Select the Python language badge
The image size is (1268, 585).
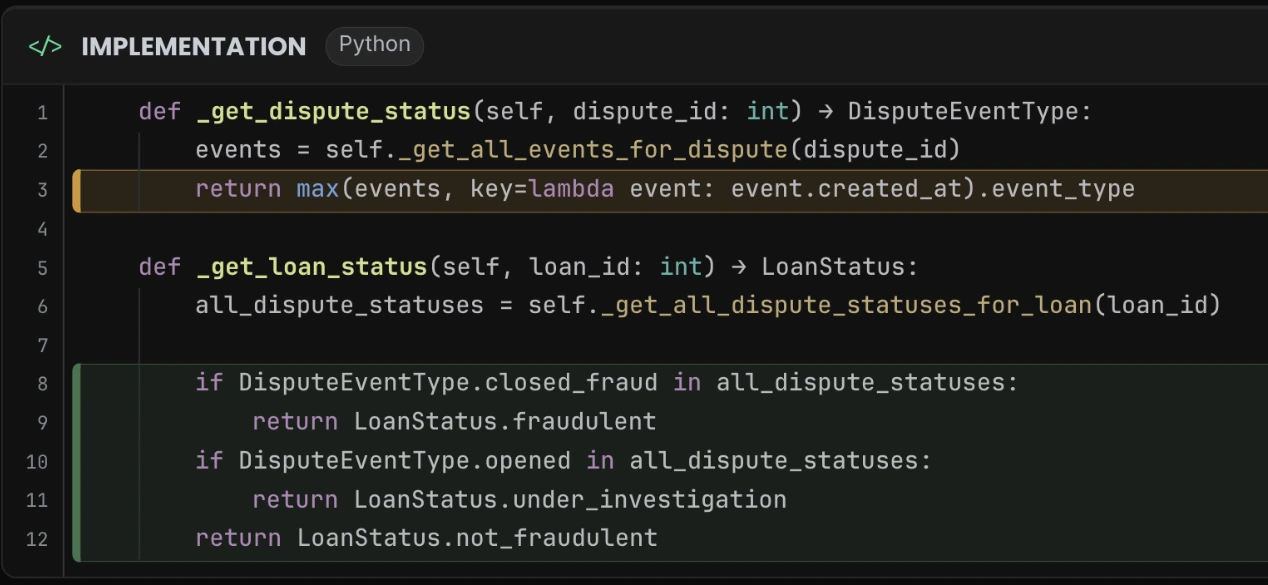point(374,45)
